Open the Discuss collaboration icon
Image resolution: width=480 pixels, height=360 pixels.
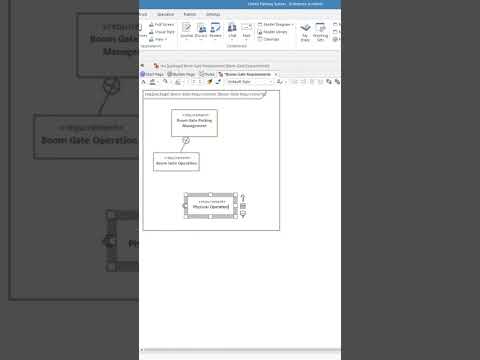point(201,31)
